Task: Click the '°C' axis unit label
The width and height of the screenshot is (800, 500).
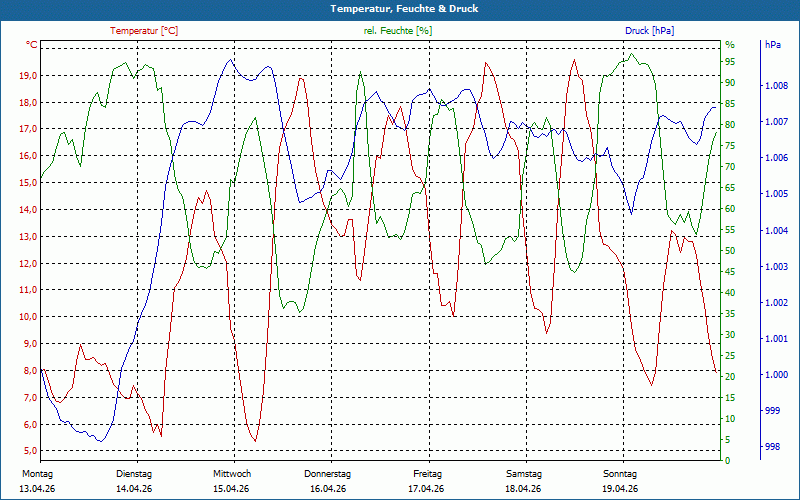Action: click(x=32, y=45)
